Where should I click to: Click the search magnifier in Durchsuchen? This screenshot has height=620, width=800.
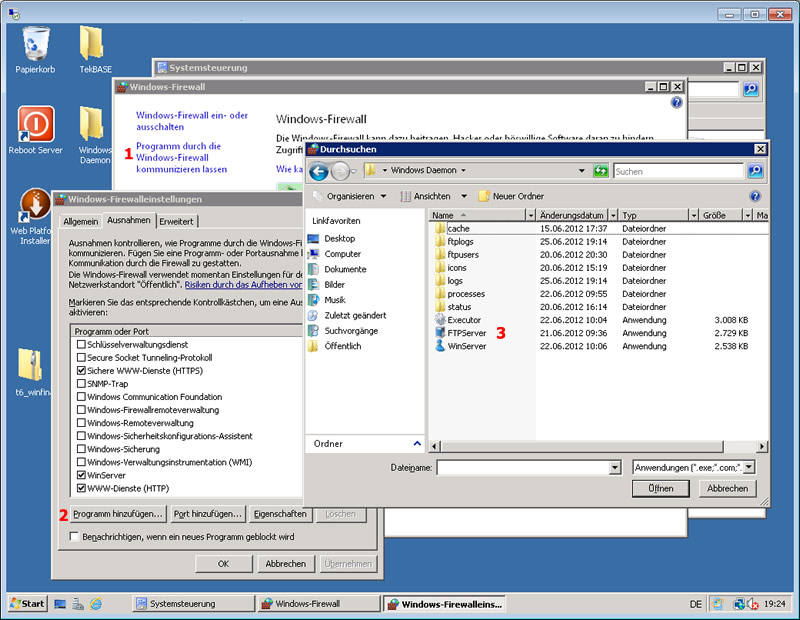pos(755,171)
